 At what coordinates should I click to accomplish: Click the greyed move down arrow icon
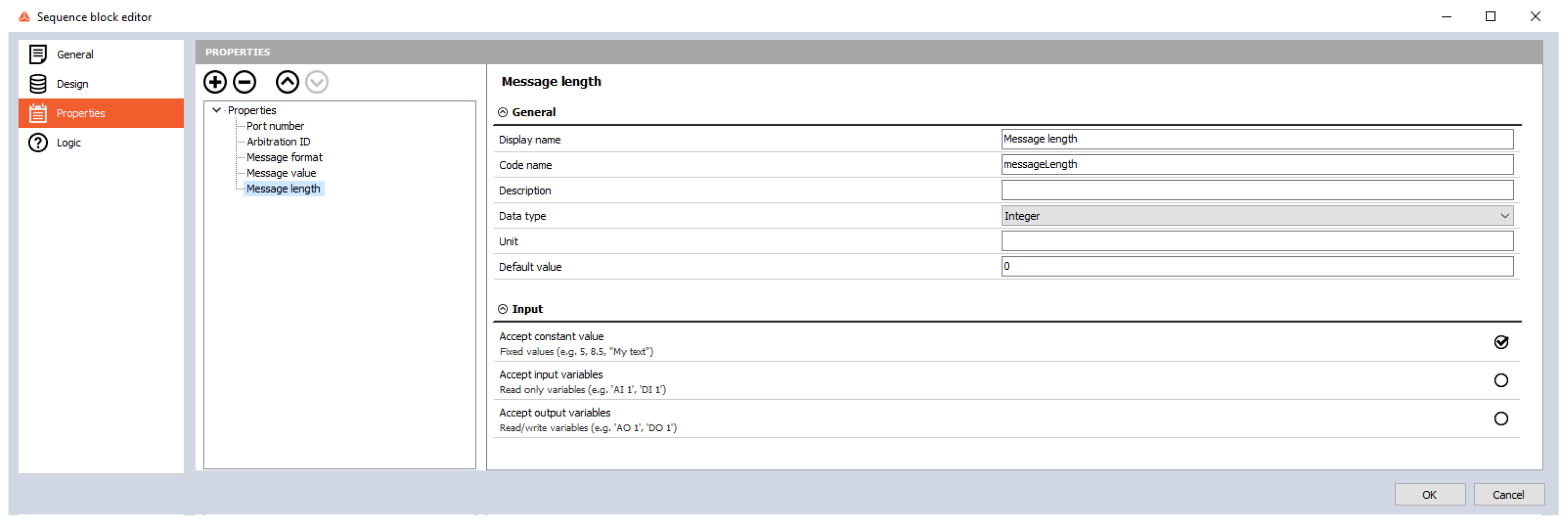point(317,81)
